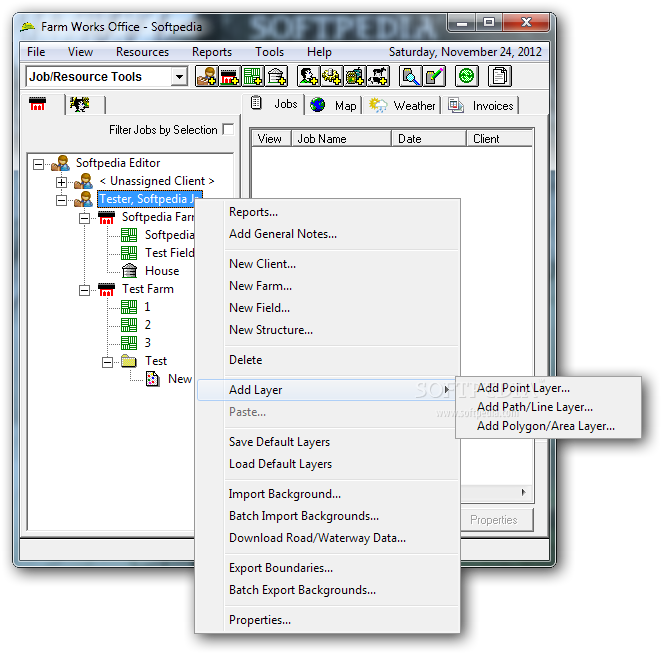Open the Invoices tab
The image size is (662, 654).
pos(480,105)
